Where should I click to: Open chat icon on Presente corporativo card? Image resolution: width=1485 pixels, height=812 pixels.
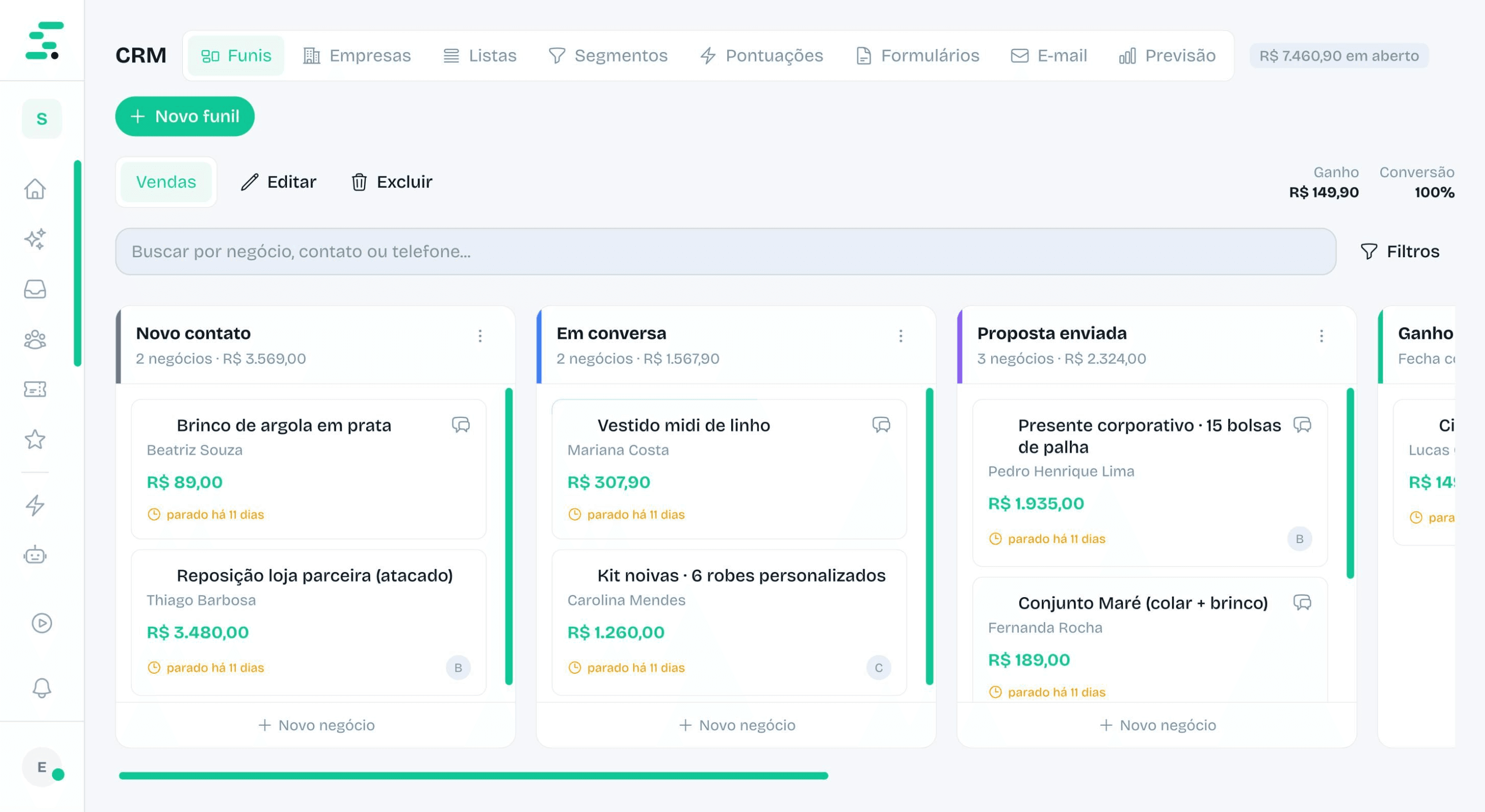tap(1302, 425)
